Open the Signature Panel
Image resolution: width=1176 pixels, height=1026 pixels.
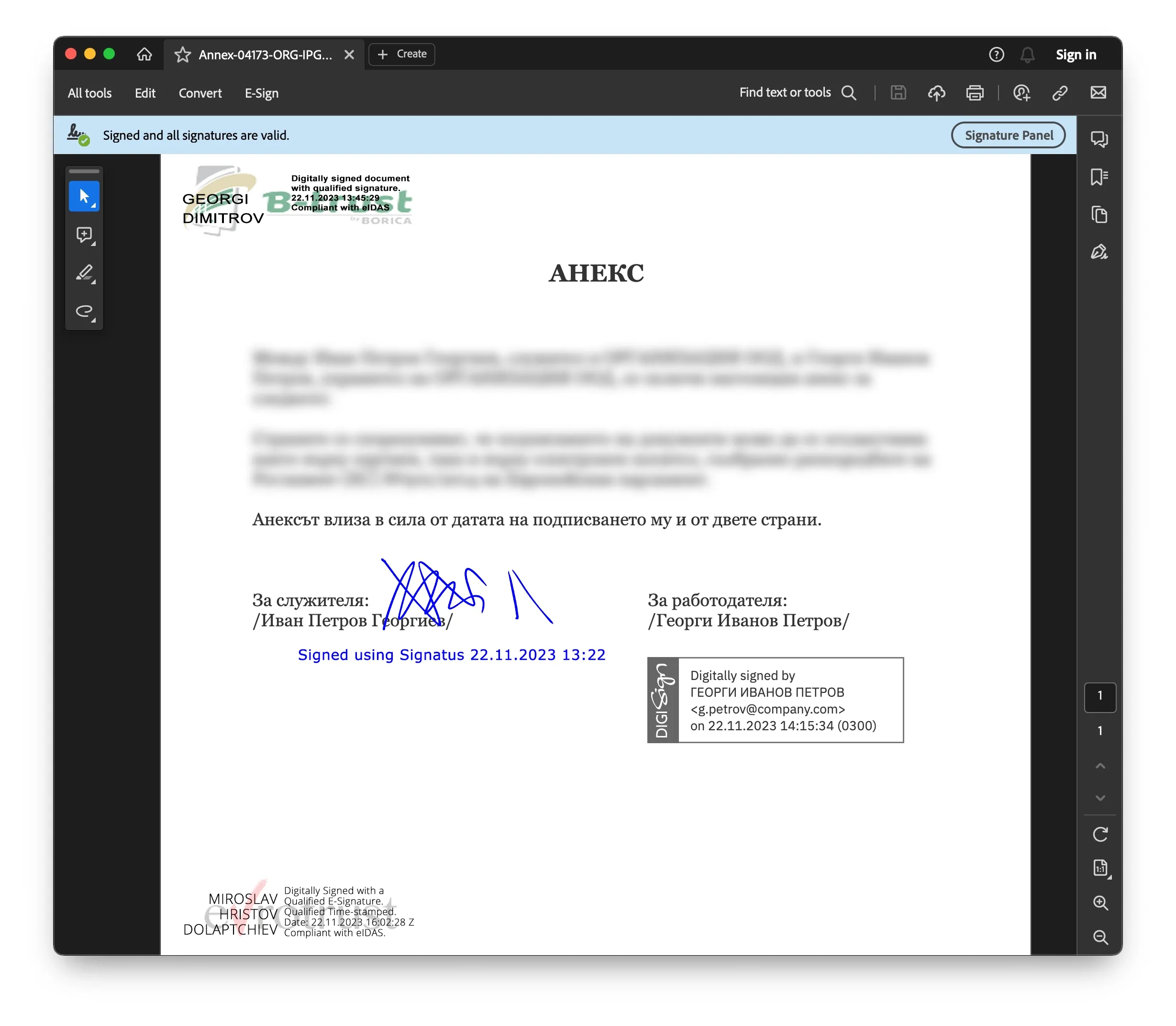pos(1010,135)
